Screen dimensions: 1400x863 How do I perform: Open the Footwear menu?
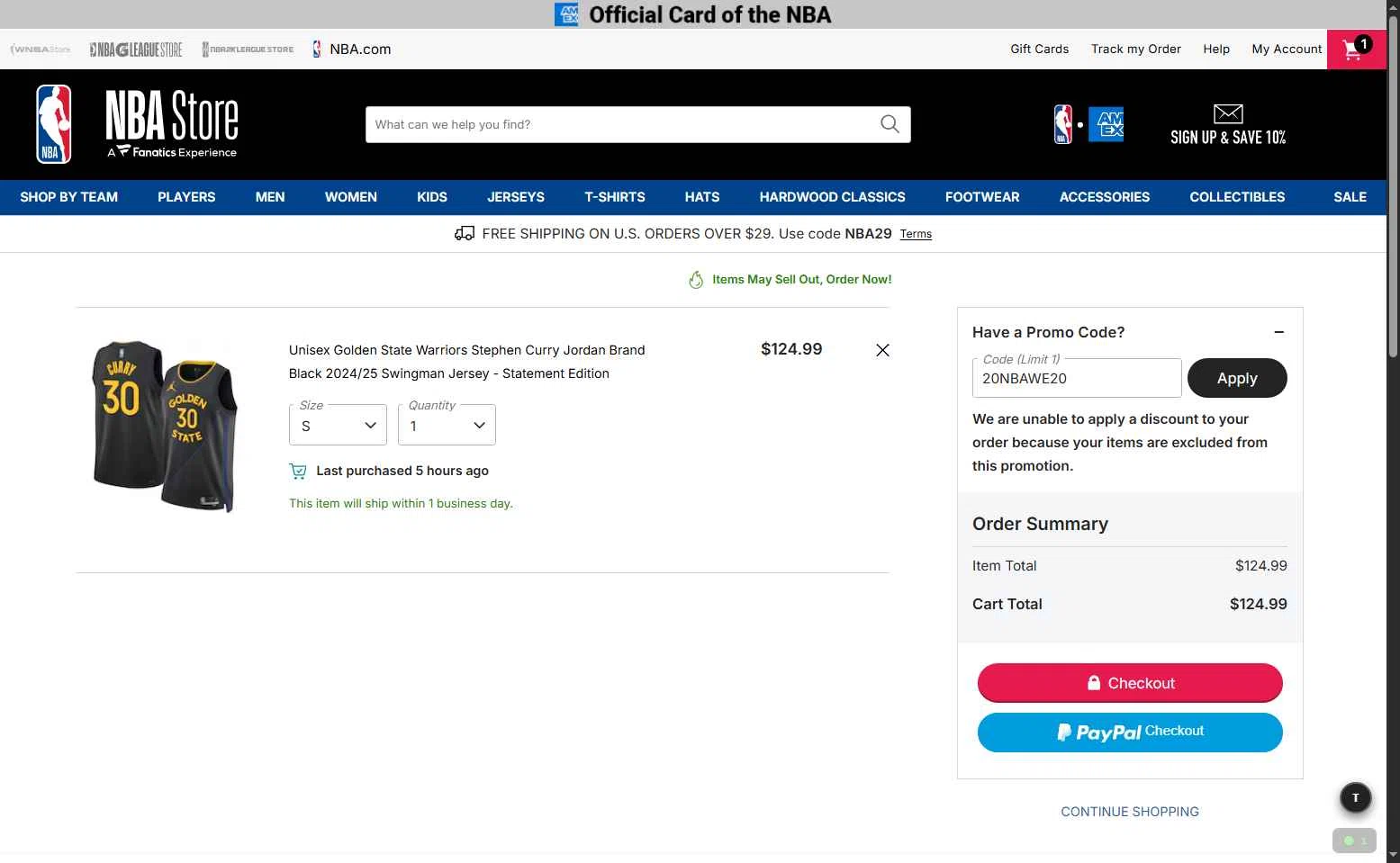tap(982, 197)
